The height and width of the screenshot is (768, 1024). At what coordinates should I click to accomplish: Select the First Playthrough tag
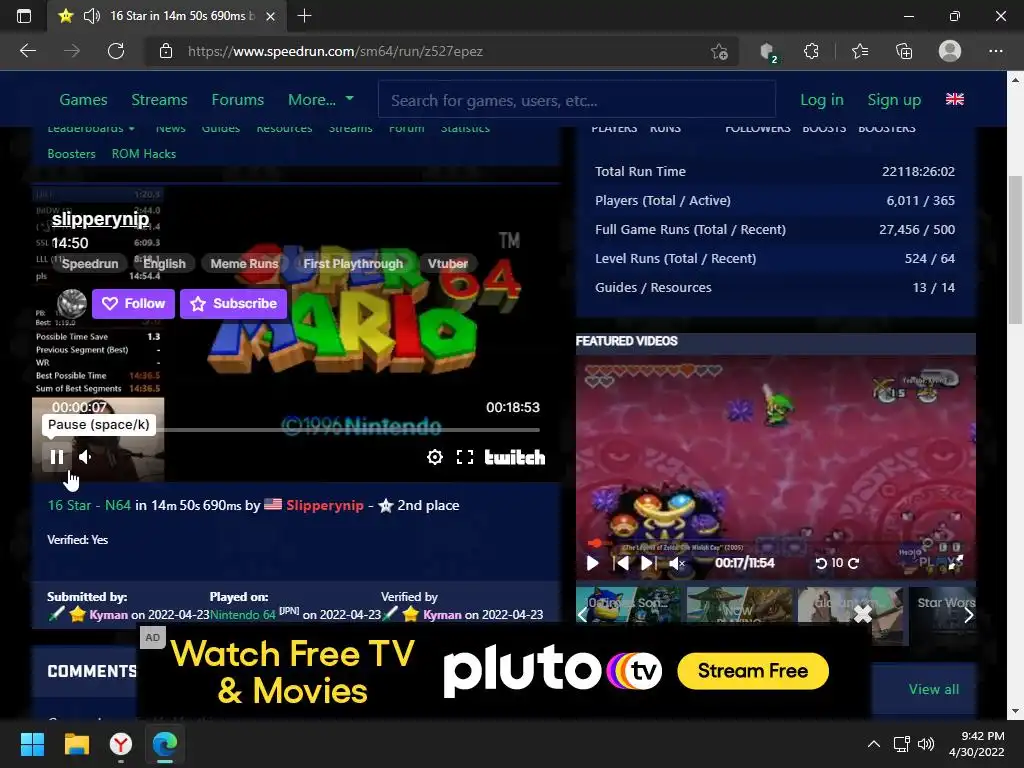(353, 264)
